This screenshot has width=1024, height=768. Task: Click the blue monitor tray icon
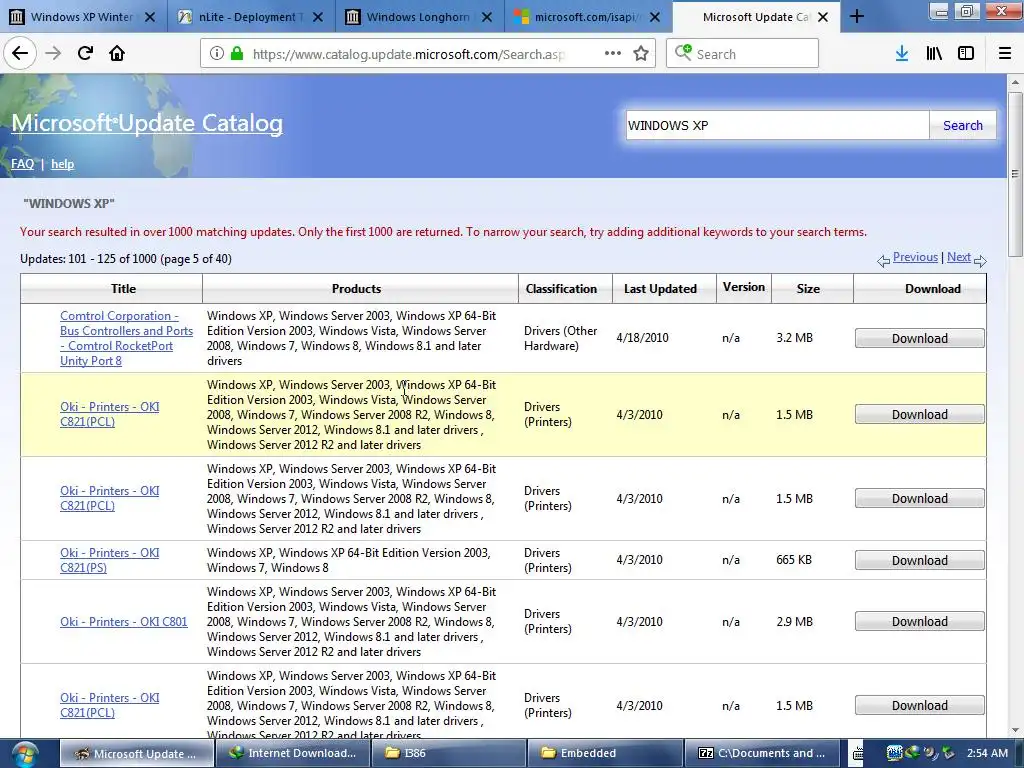coord(894,753)
